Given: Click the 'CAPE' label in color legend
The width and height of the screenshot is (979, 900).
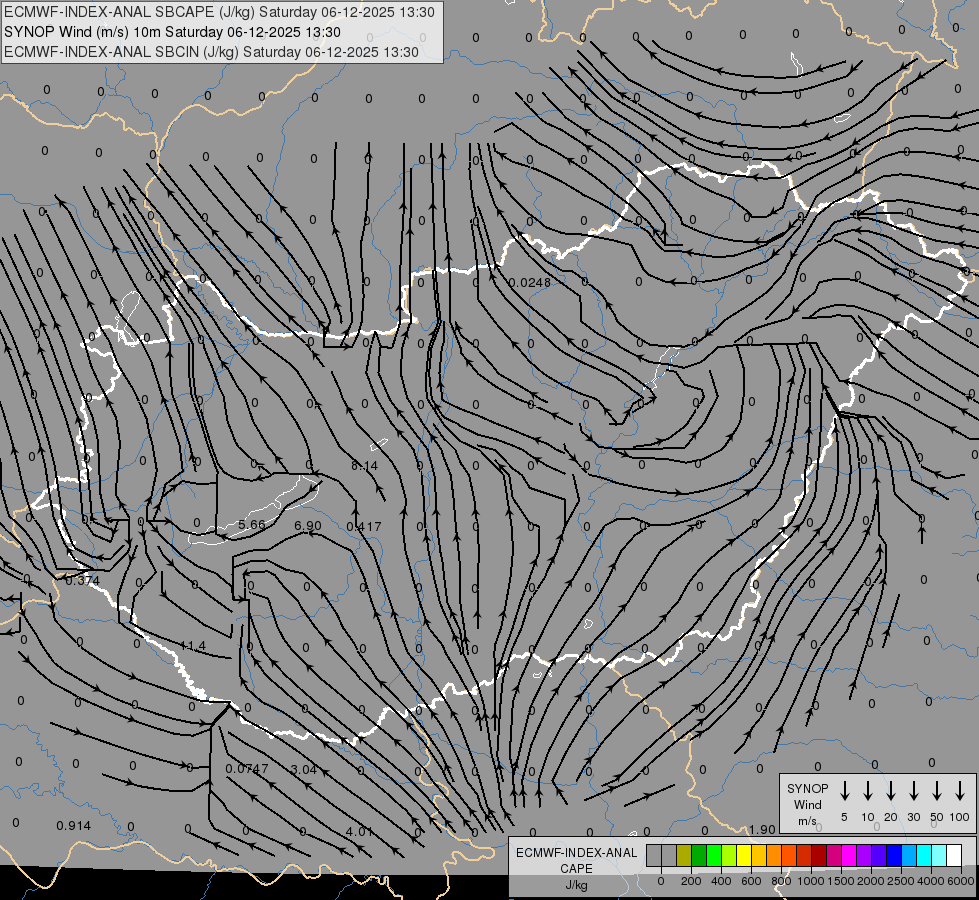Looking at the screenshot, I should [576, 868].
